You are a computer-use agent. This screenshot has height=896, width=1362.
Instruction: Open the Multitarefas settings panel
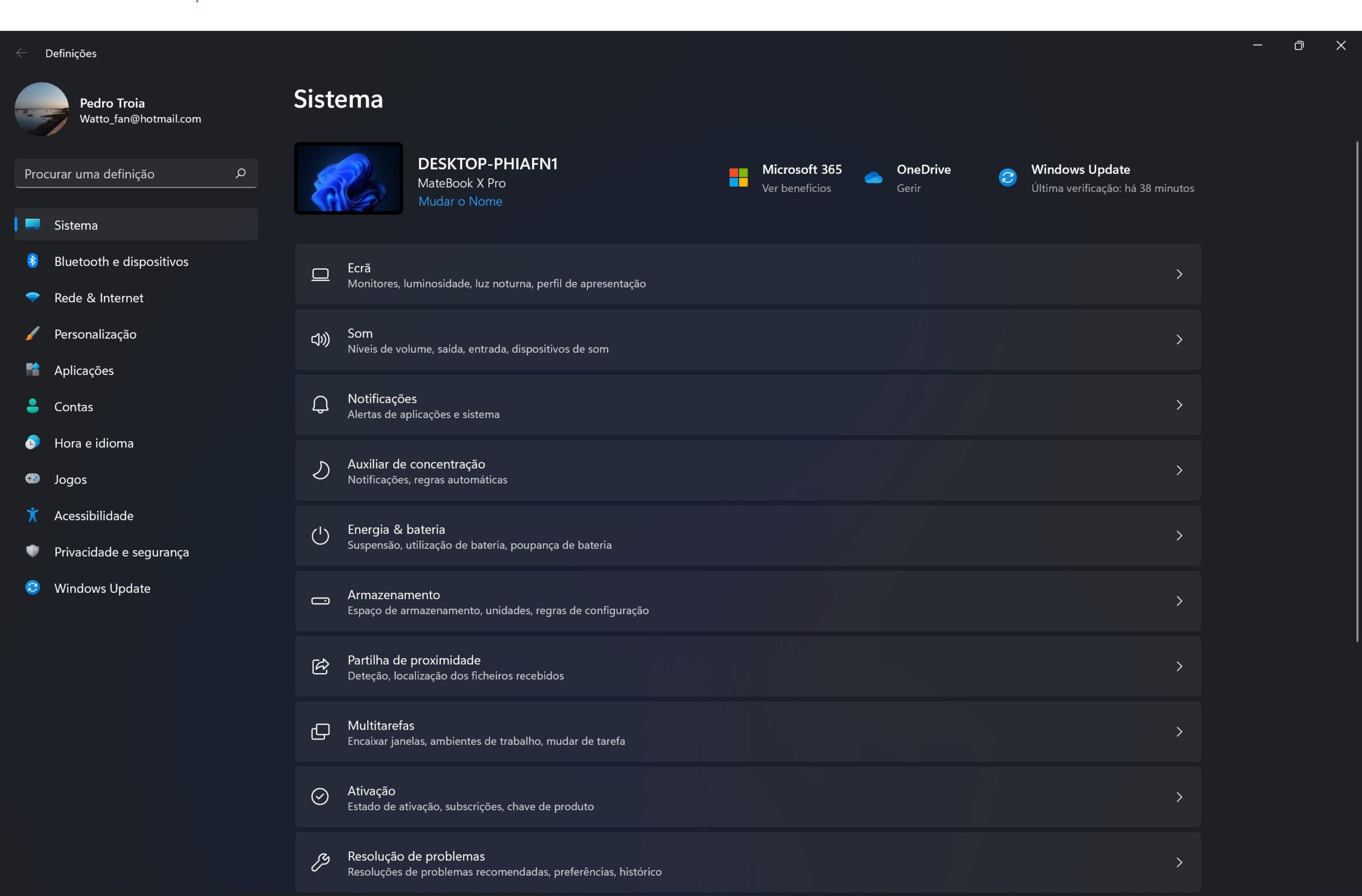click(747, 731)
